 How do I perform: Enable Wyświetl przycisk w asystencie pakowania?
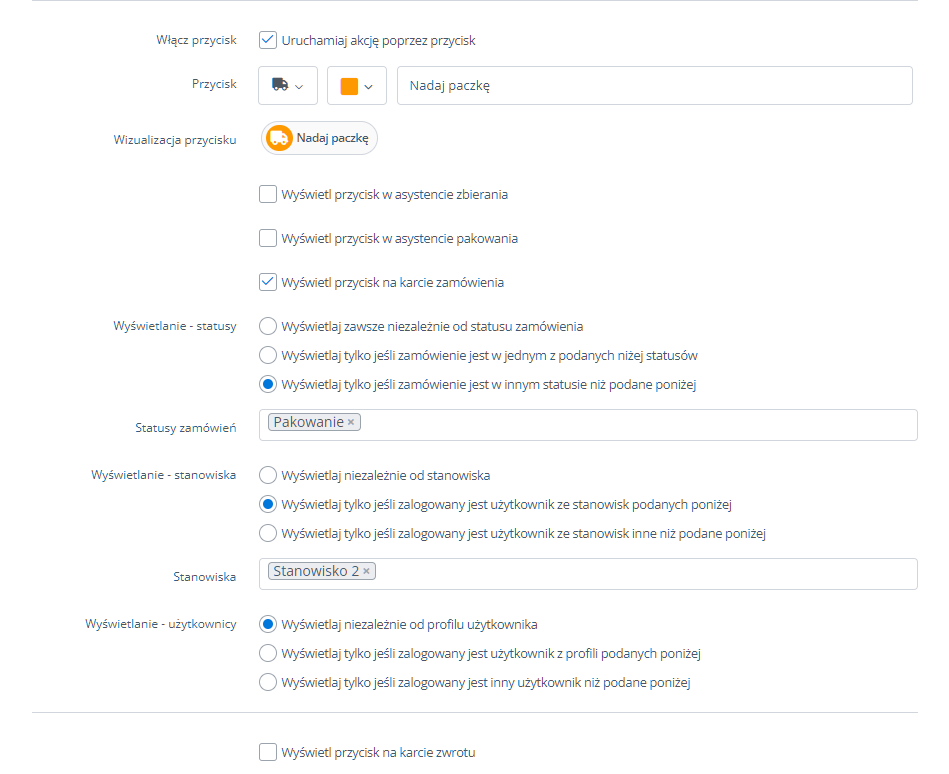tap(268, 238)
